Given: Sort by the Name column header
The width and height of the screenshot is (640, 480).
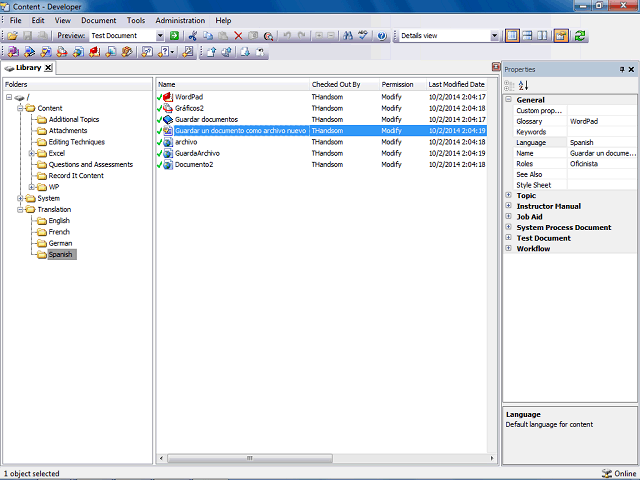Looking at the screenshot, I should pyautogui.click(x=233, y=84).
